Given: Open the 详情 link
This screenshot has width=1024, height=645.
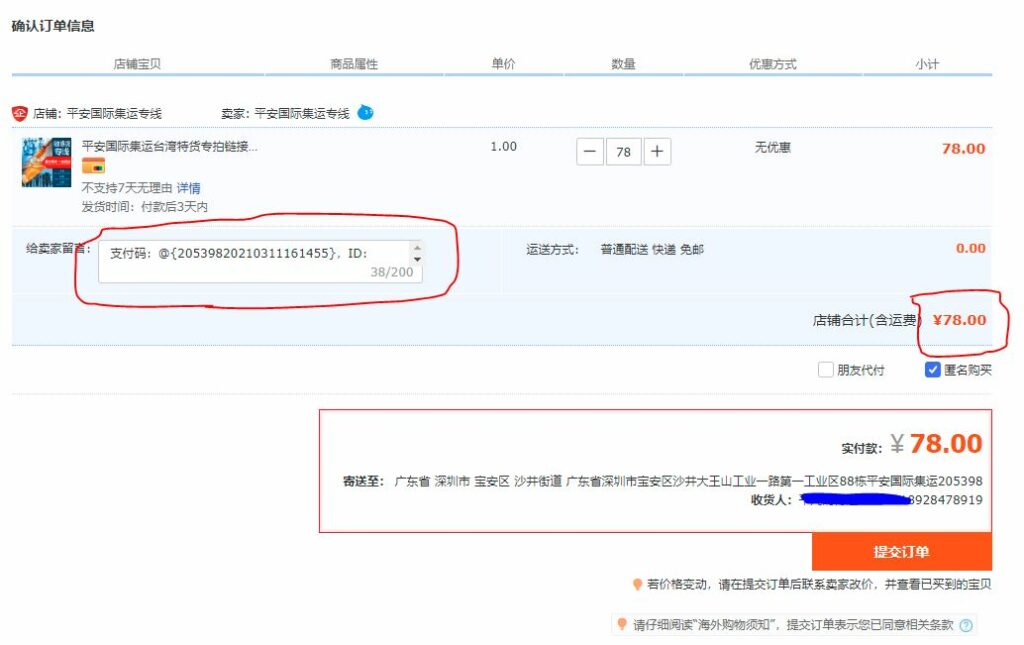Looking at the screenshot, I should pos(188,188).
